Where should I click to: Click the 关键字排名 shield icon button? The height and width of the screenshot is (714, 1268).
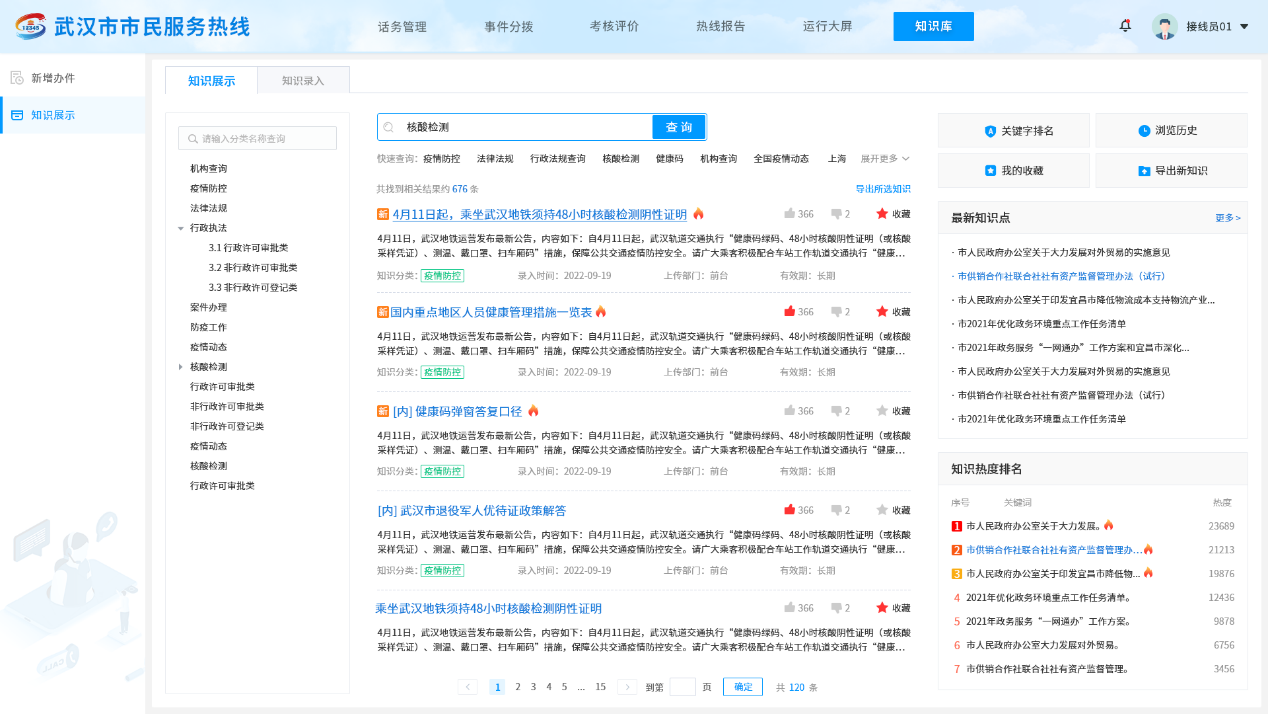point(990,131)
